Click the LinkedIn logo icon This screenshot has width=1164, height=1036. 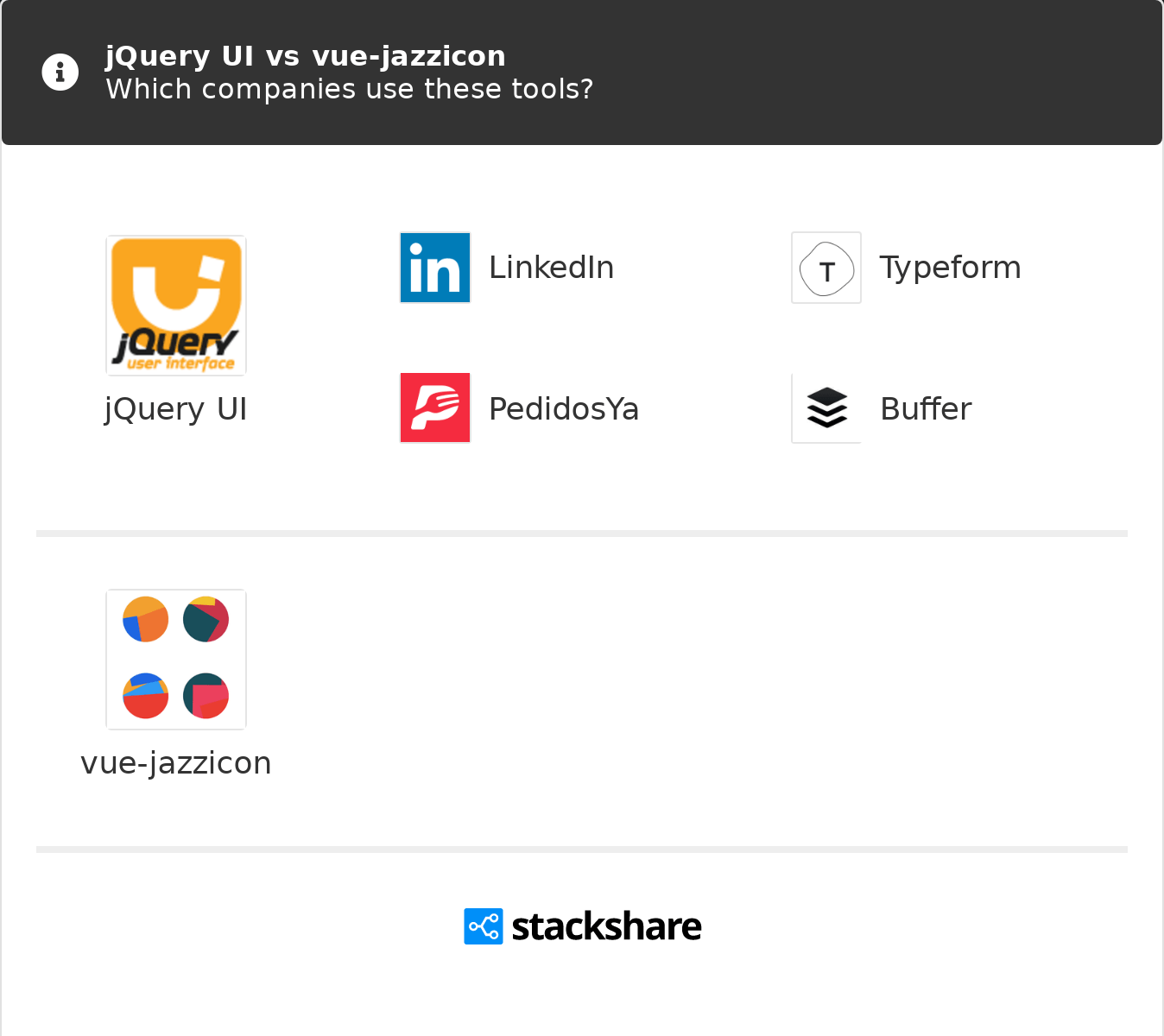435,268
